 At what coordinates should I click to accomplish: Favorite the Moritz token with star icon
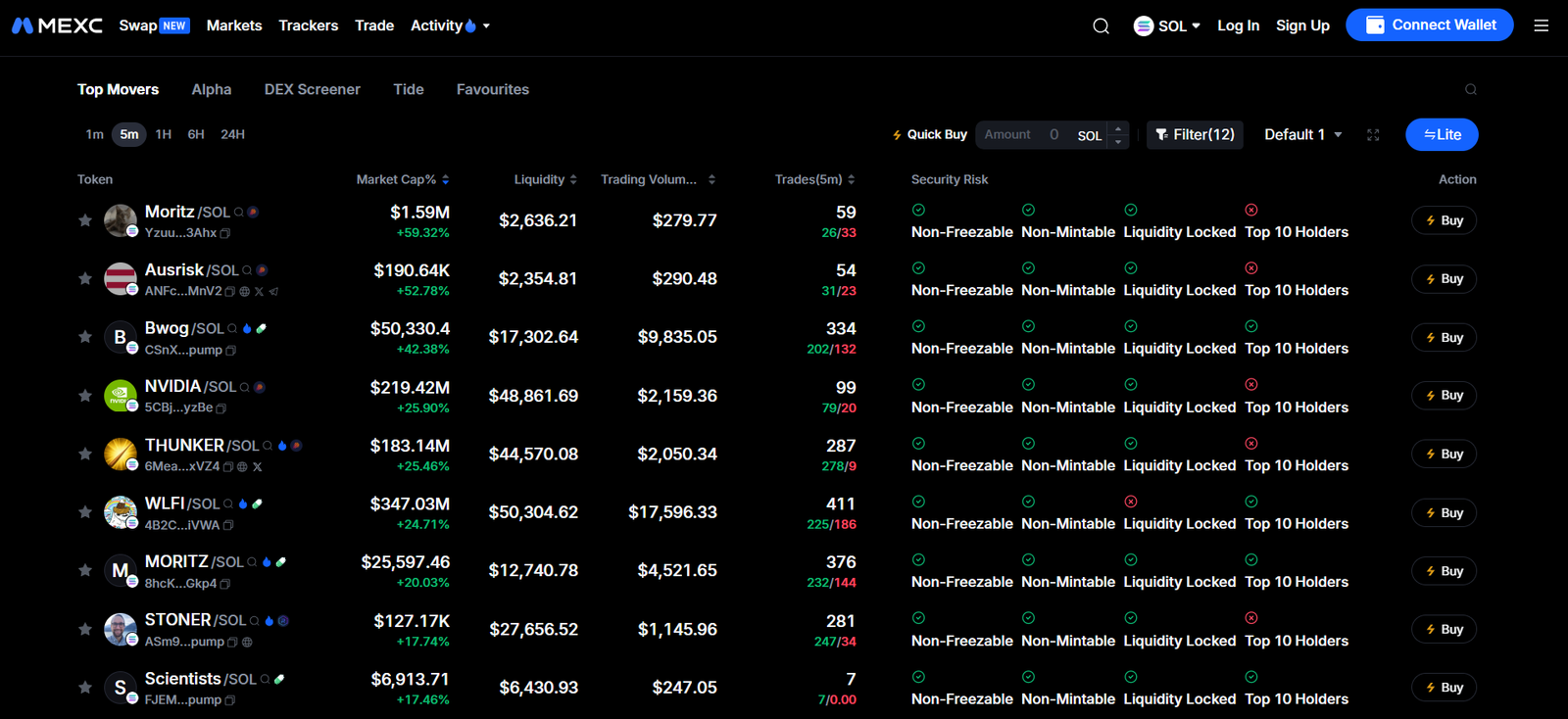click(85, 220)
